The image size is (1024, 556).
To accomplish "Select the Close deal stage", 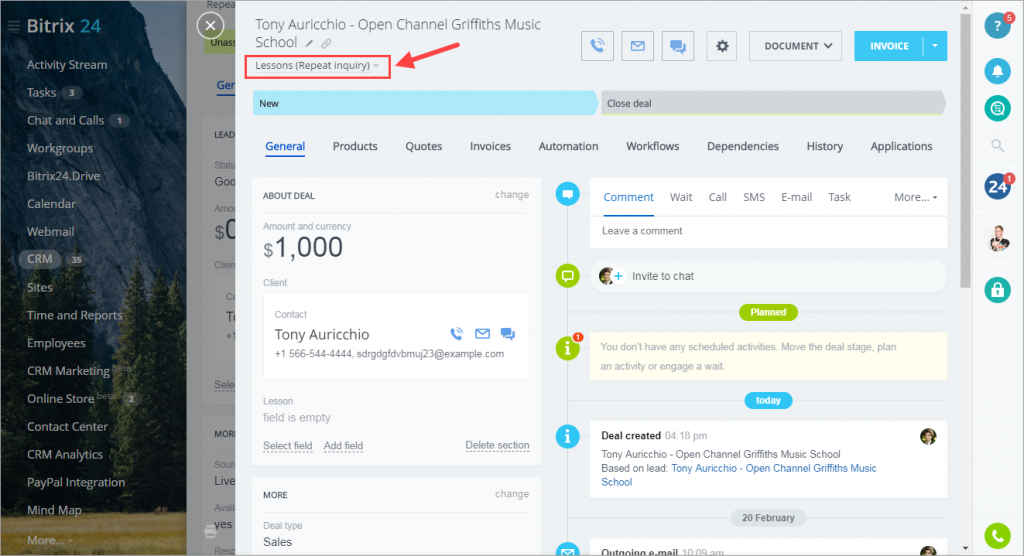I will (773, 103).
